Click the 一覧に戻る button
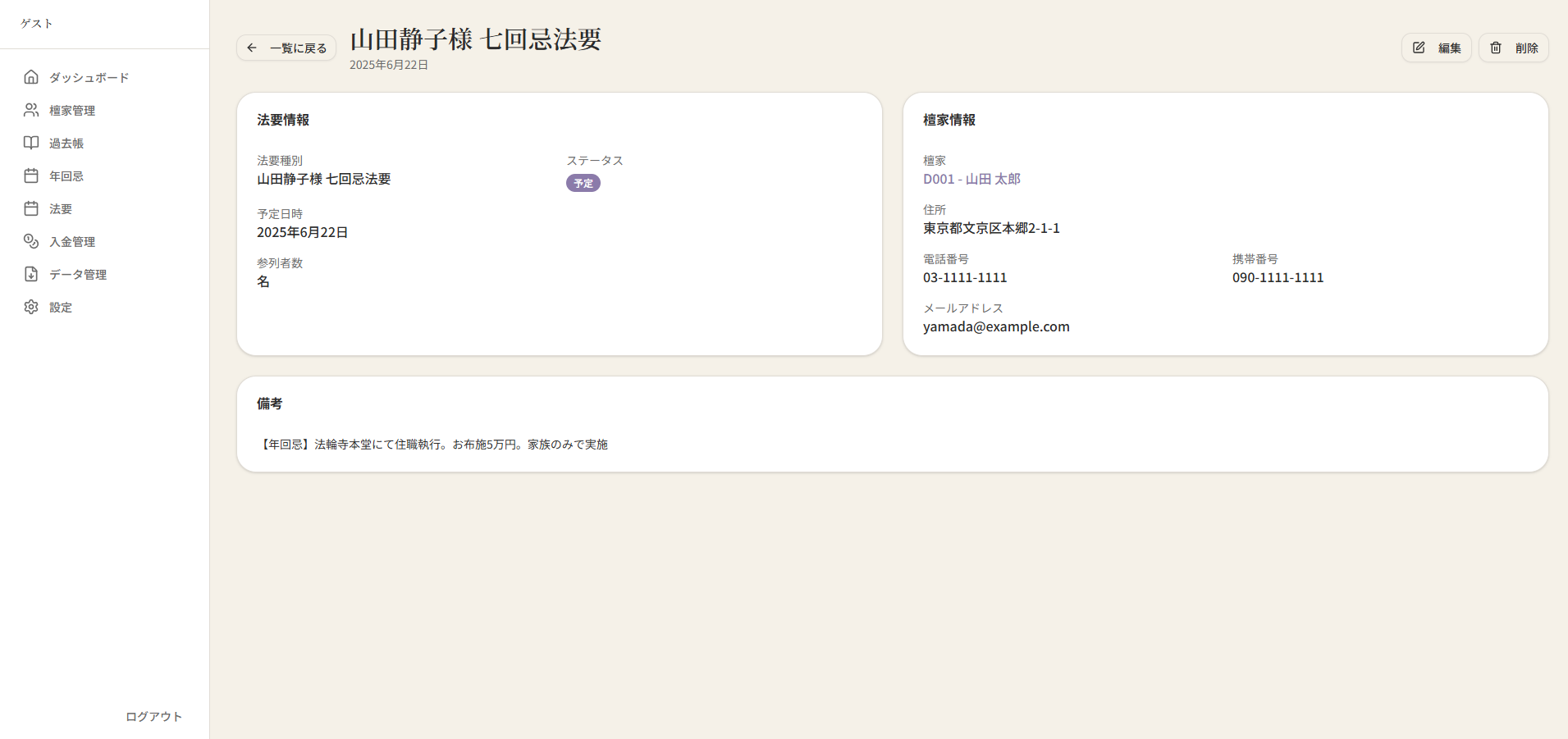The height and width of the screenshot is (739, 1568). 286,48
